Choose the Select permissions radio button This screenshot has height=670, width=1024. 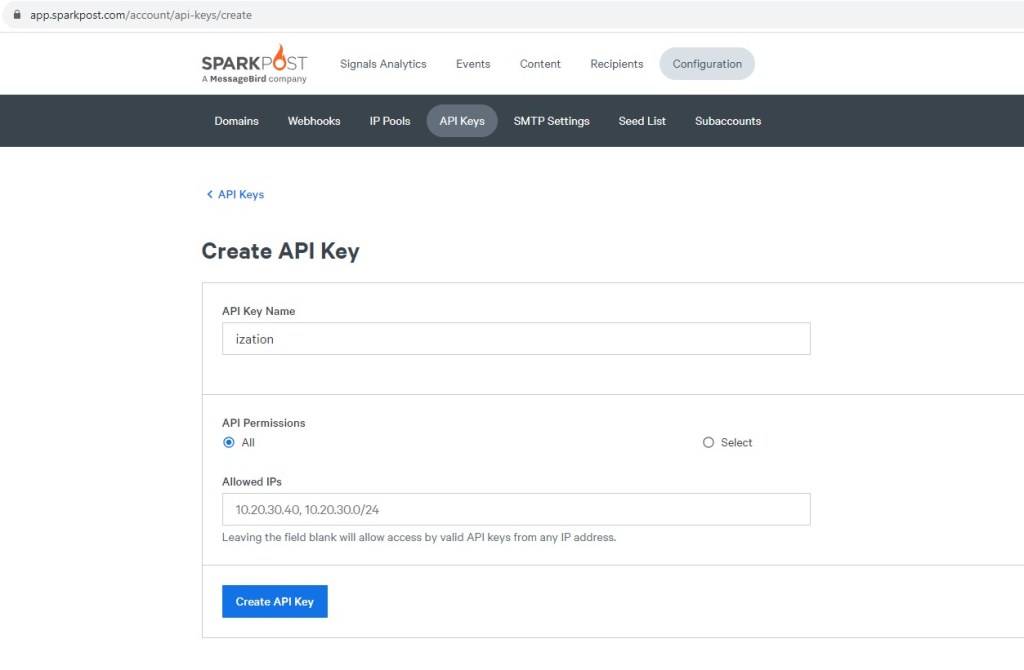click(x=709, y=442)
